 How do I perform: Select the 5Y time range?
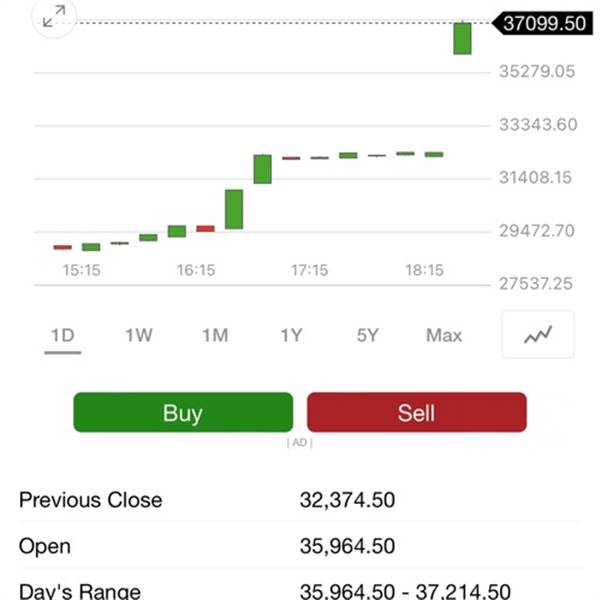coord(368,336)
